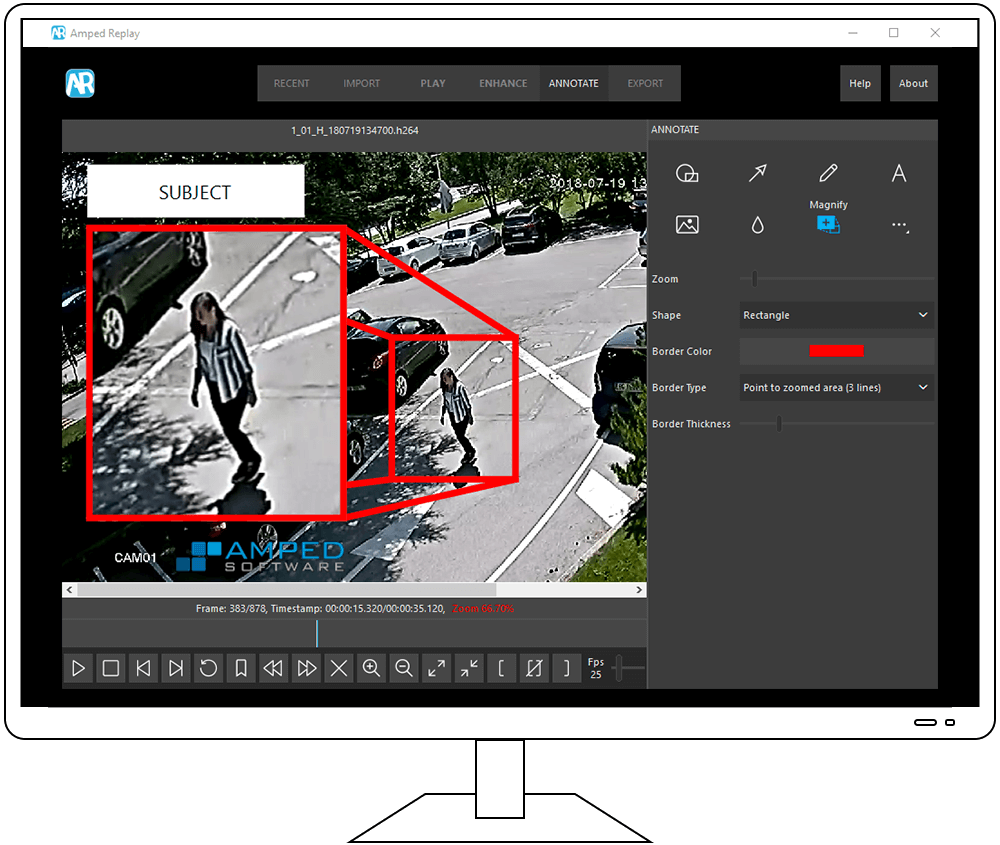Image resolution: width=1000 pixels, height=845 pixels.
Task: Choose the freehand Pencil tool
Action: (x=828, y=174)
